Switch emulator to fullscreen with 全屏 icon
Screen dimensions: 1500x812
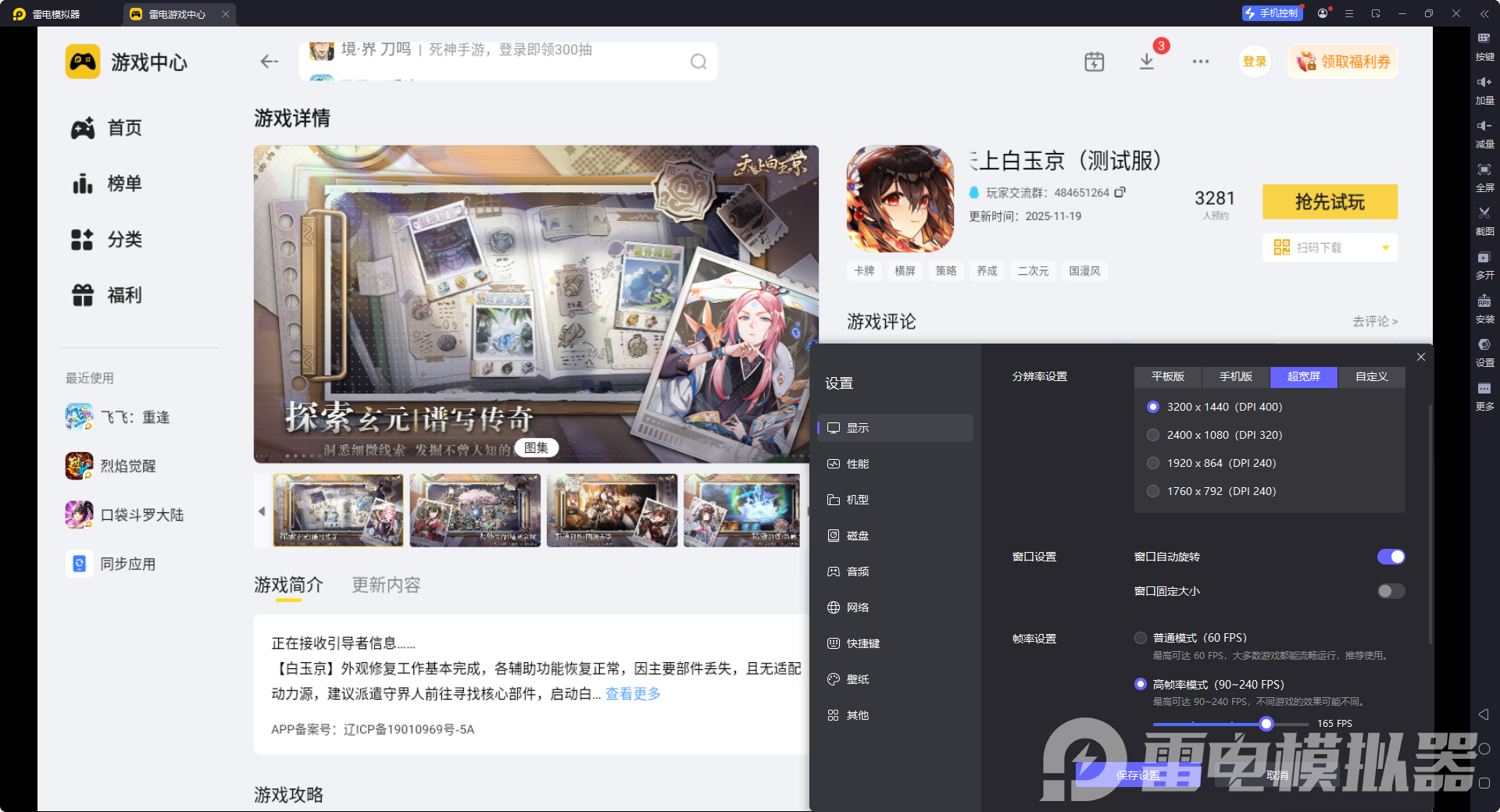pyautogui.click(x=1484, y=178)
